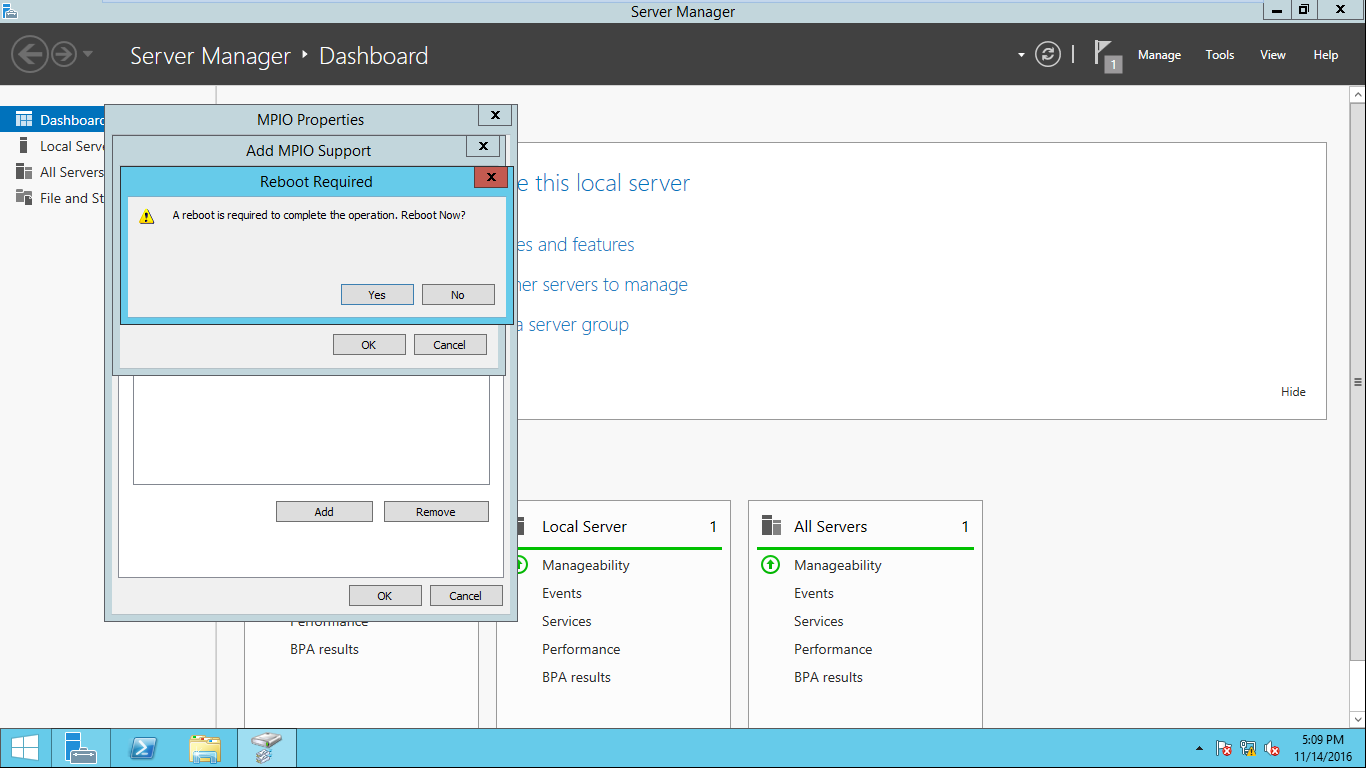Click the Action Center flag in system tray

[x=1223, y=747]
